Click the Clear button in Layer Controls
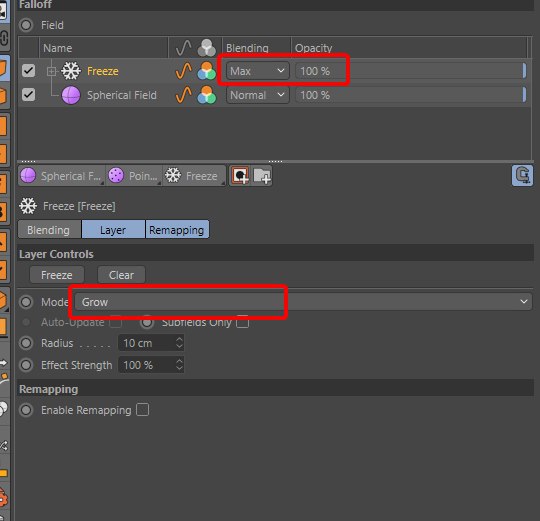This screenshot has width=540, height=521. (121, 275)
